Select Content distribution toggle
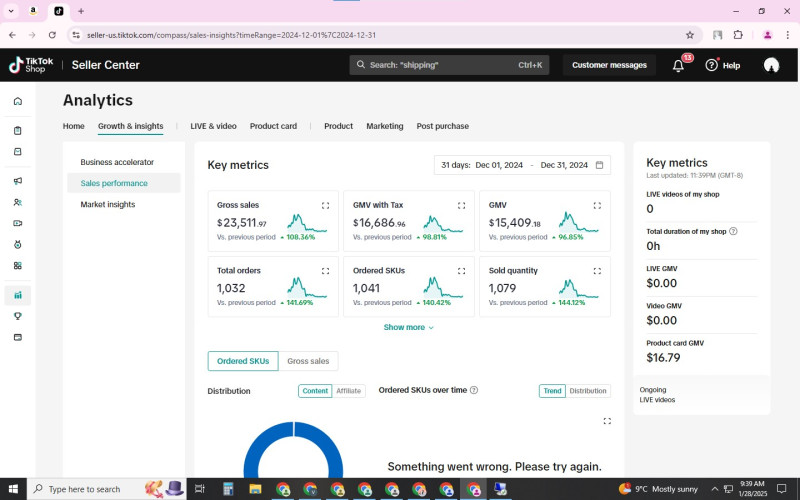Screen dimensions: 800x500 (x=315, y=391)
